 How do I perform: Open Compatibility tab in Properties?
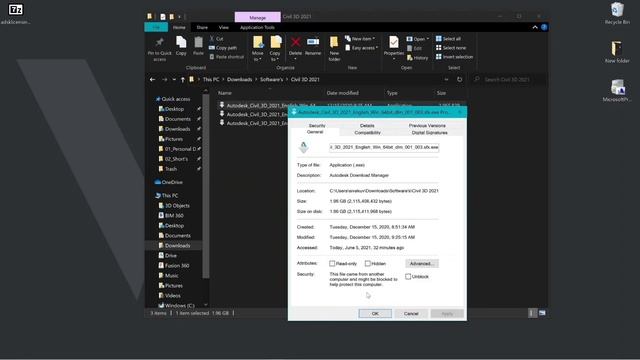coord(367,133)
